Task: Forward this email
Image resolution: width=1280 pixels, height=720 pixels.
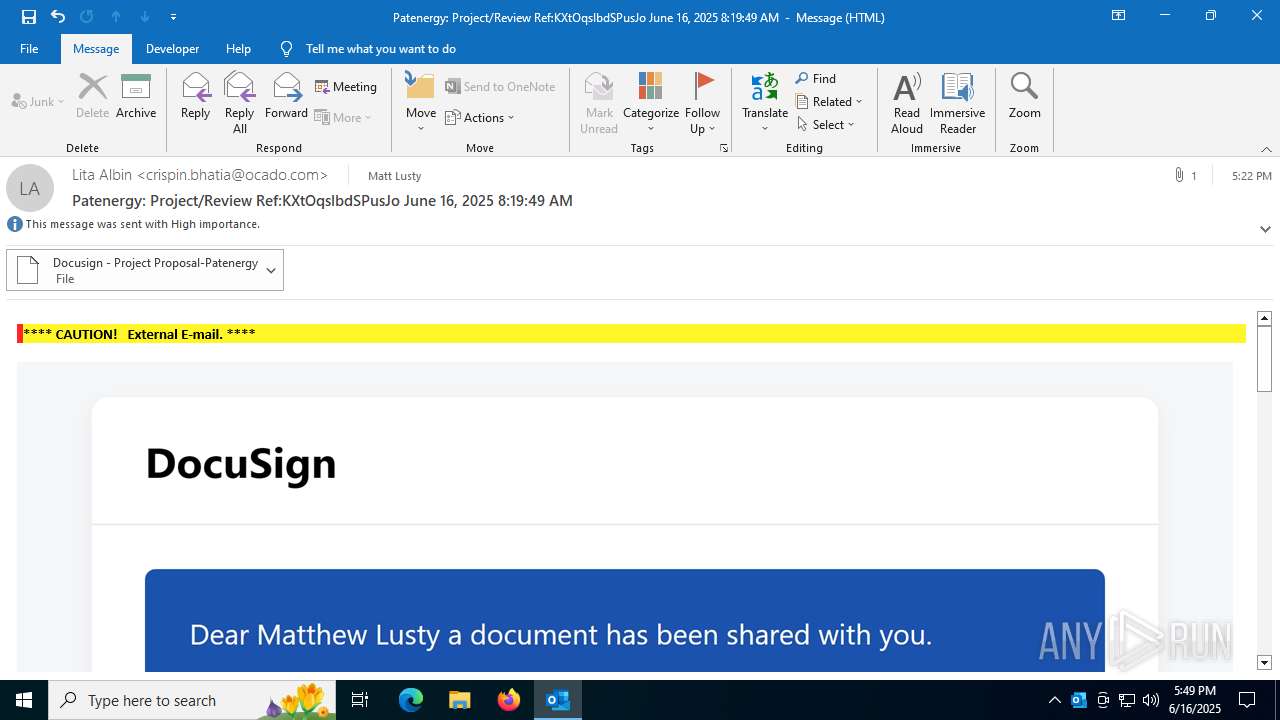Action: pos(286,96)
